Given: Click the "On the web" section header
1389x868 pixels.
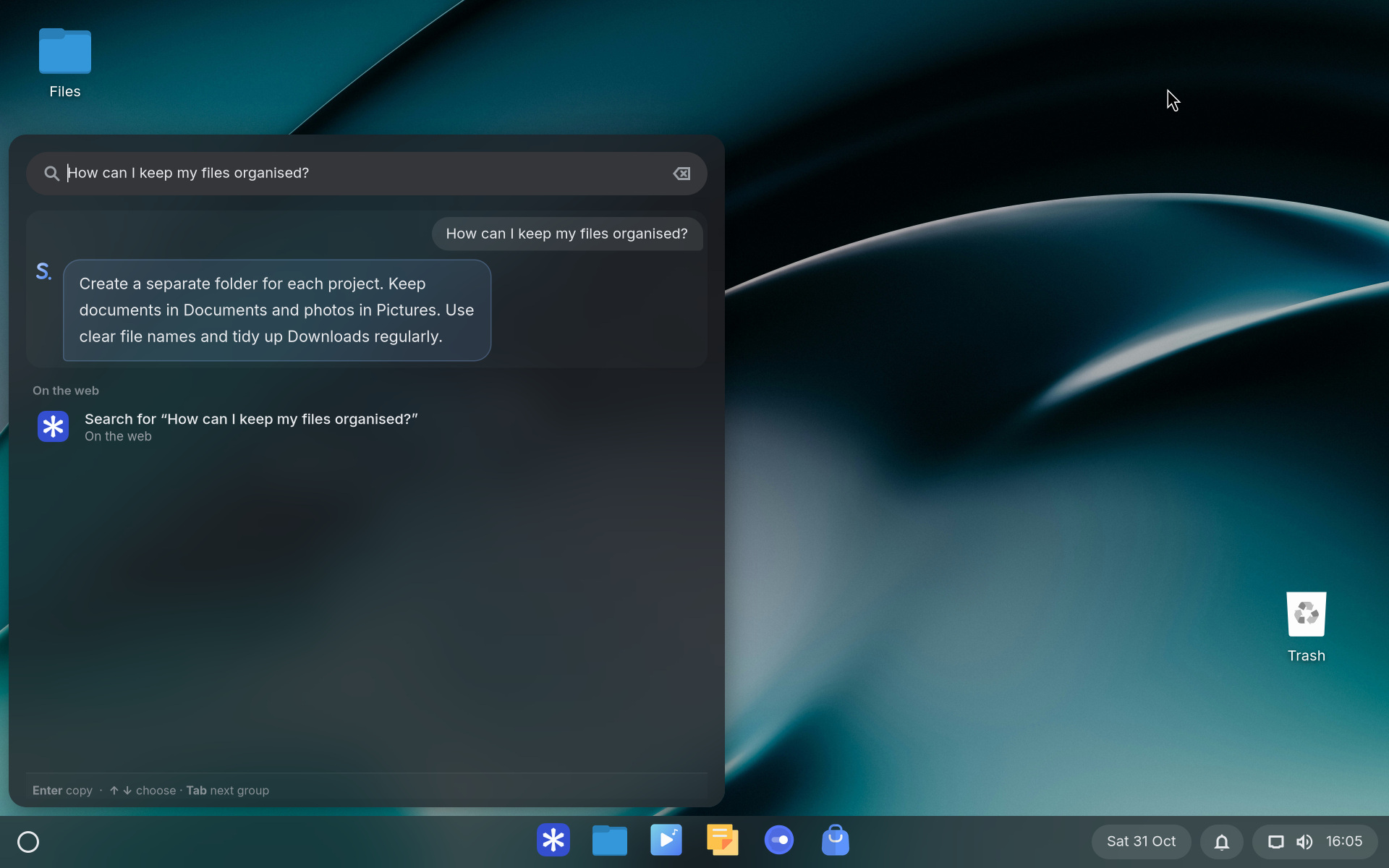Looking at the screenshot, I should tap(66, 391).
